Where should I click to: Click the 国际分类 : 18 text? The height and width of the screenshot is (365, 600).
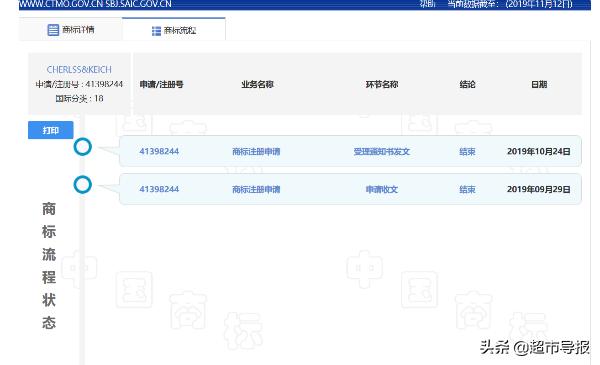pos(79,99)
